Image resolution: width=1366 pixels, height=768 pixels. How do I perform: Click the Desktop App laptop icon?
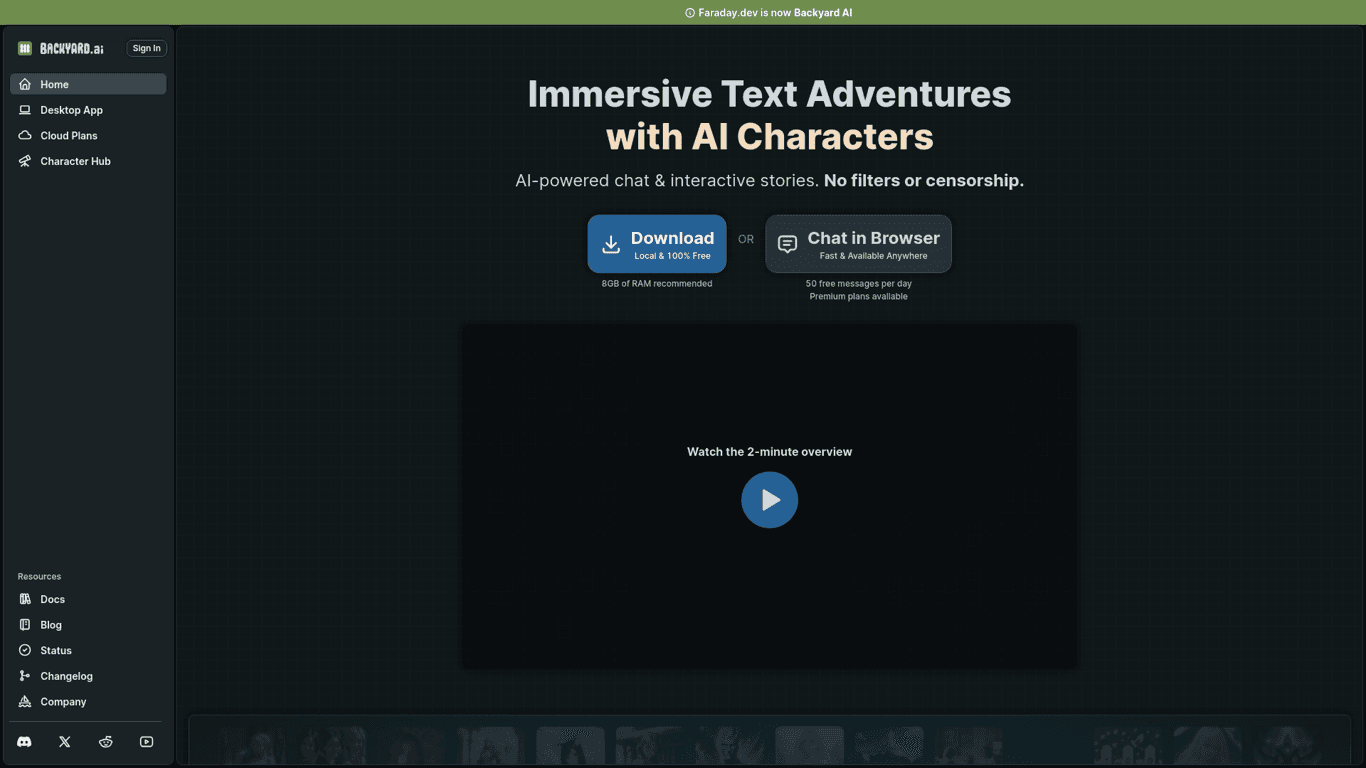point(25,110)
